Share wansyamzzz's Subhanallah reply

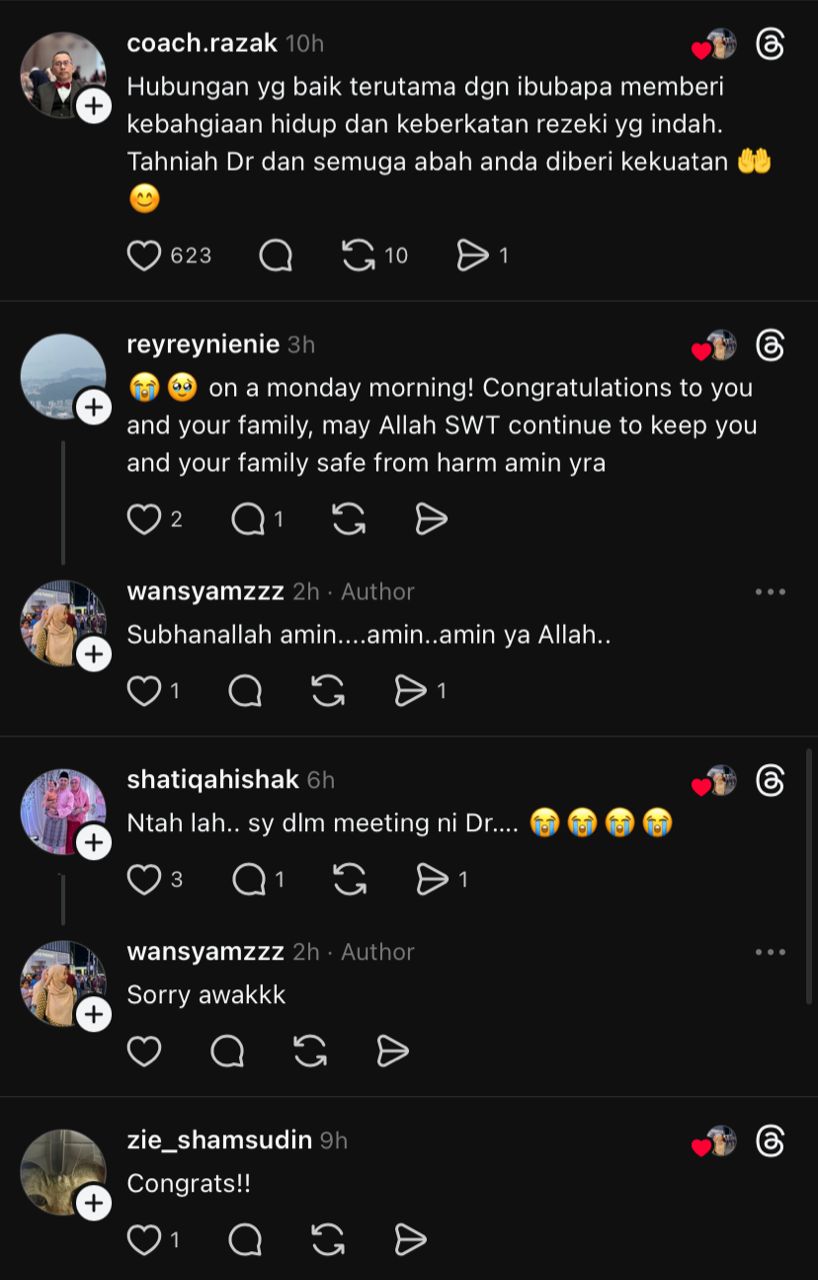pyautogui.click(x=410, y=690)
